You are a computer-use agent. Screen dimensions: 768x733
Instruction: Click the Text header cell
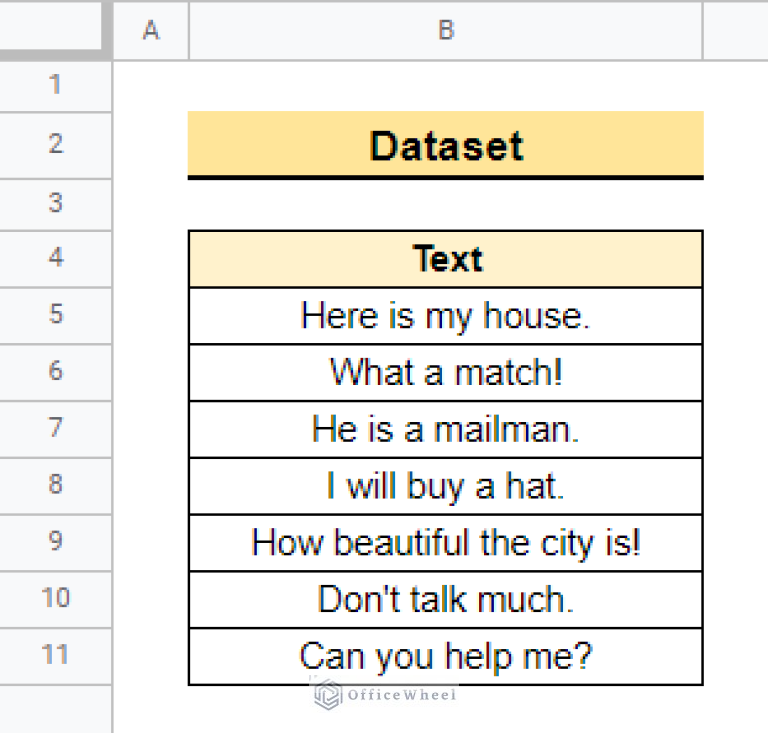coord(446,259)
